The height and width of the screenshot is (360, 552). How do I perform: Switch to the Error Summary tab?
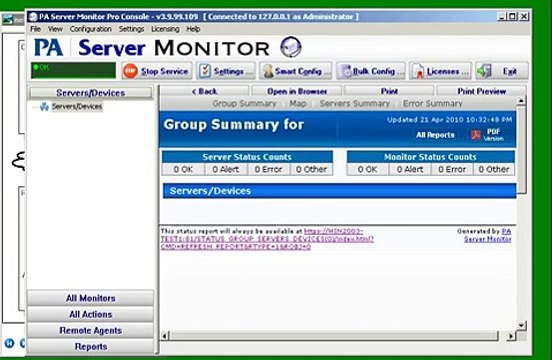433,103
